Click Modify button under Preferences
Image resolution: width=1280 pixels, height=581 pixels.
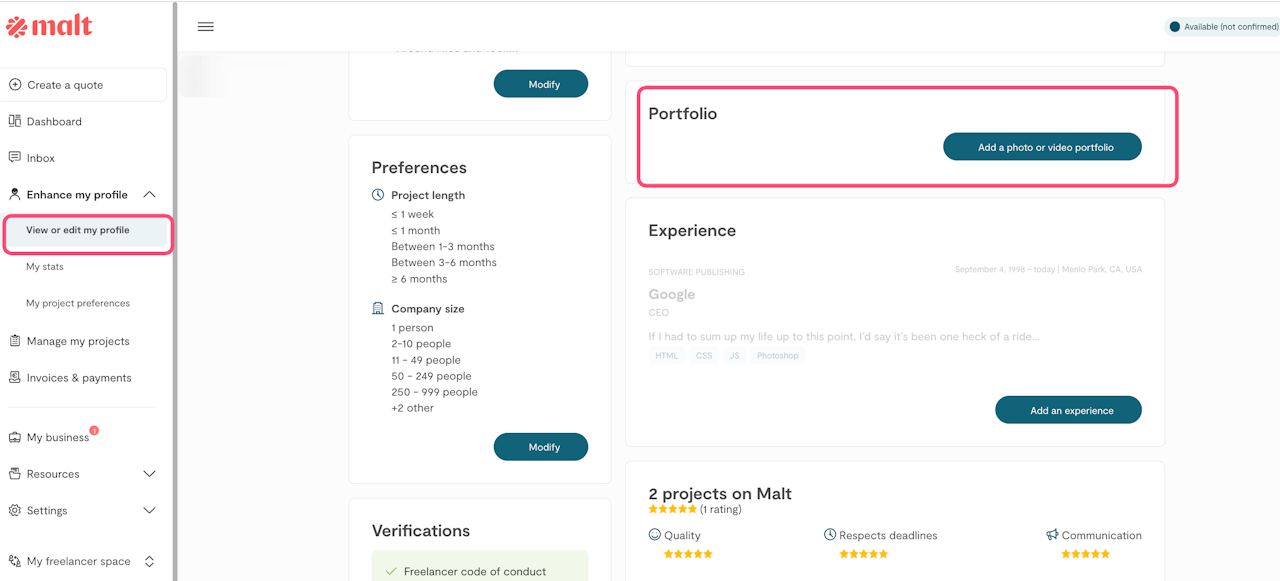click(x=541, y=447)
